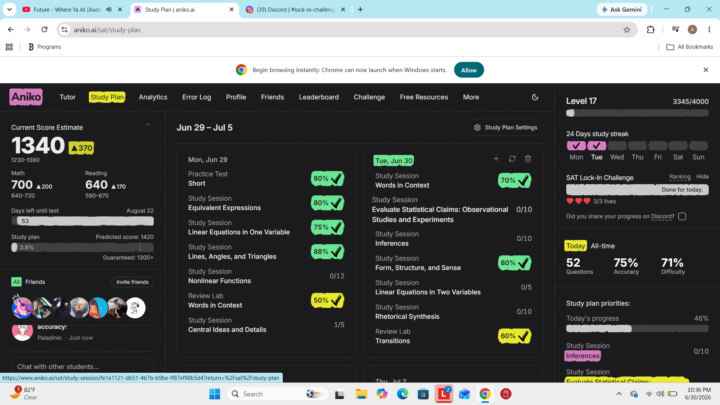
Task: Click the Study plan progress slider
Action: (82, 248)
